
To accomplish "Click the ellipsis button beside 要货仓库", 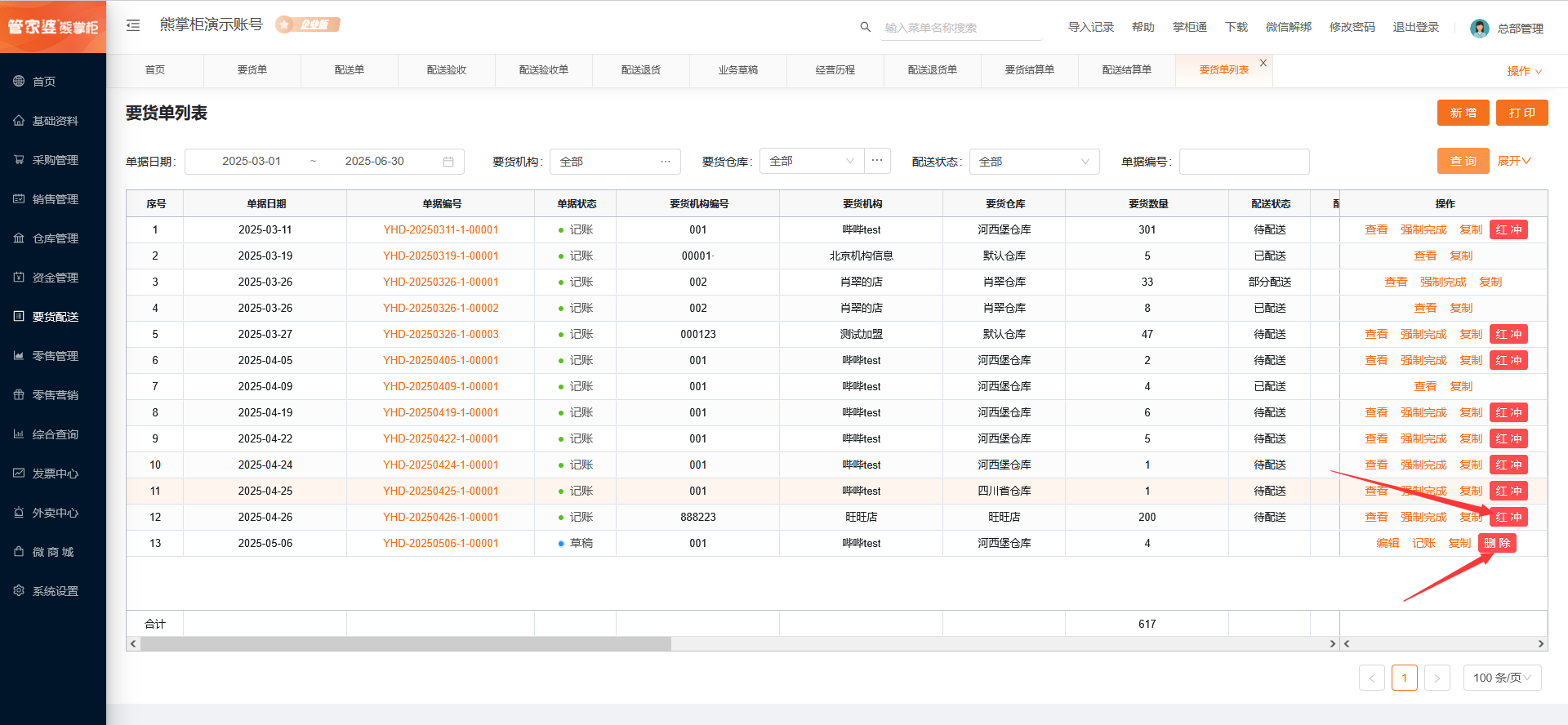I will (x=877, y=161).
